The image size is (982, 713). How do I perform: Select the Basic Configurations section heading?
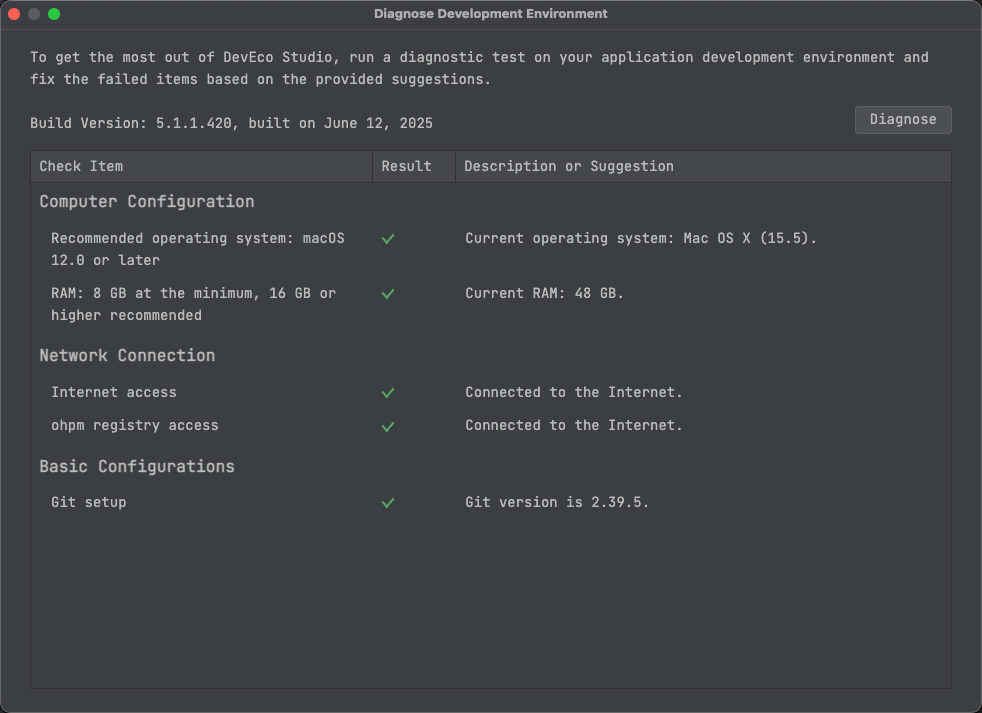pyautogui.click(x=137, y=466)
